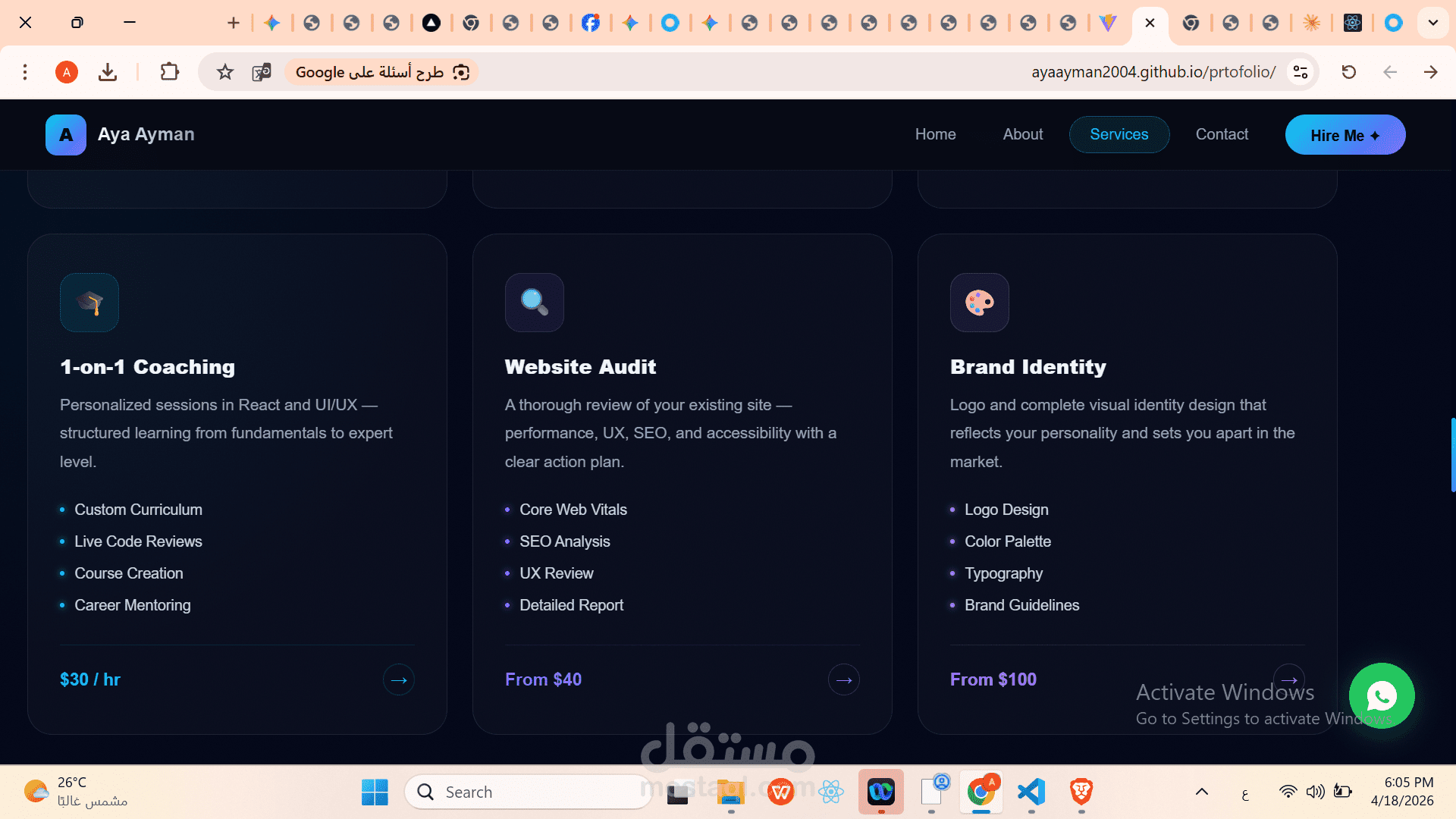1456x819 pixels.
Task: Click the magnifying glass Website Audit icon
Action: click(x=535, y=303)
